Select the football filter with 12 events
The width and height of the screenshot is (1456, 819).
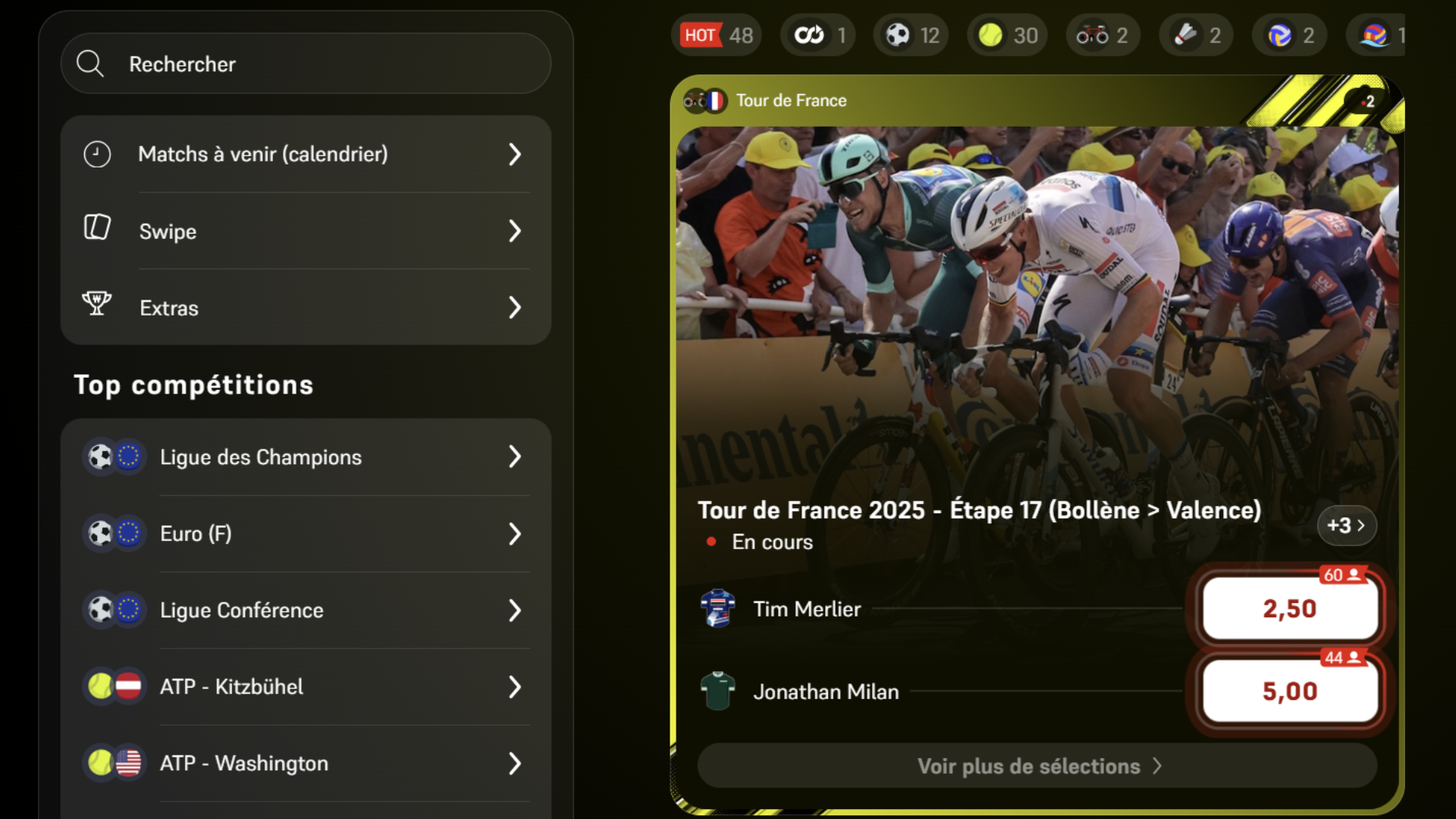[x=912, y=36]
